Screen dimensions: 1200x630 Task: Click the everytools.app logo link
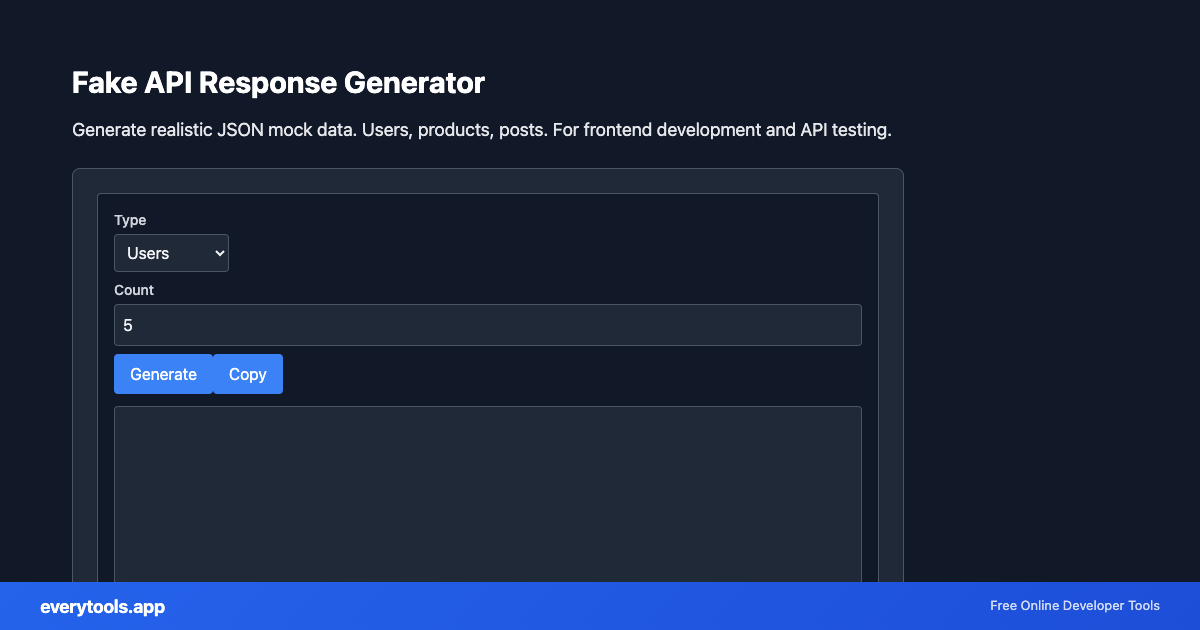click(102, 606)
